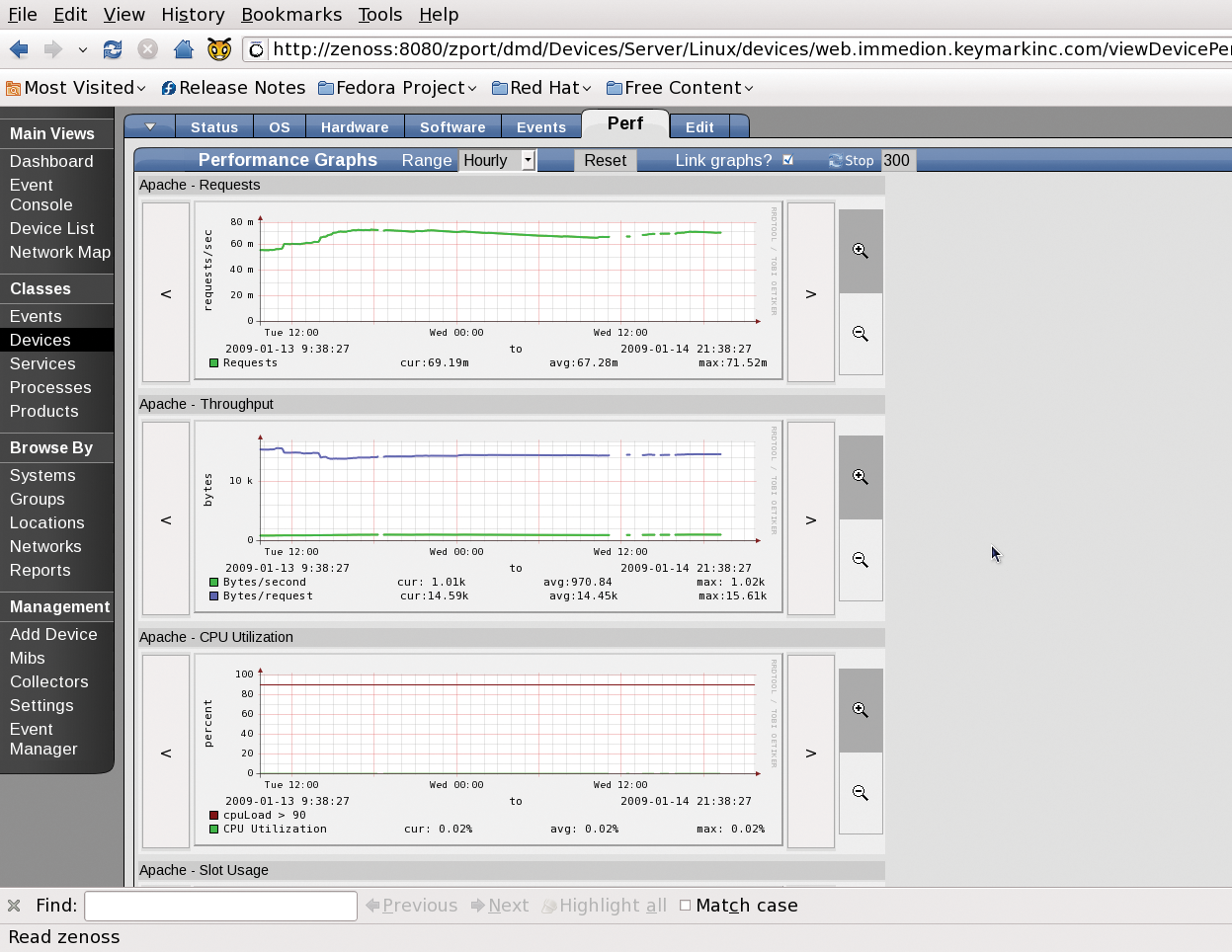Image resolution: width=1232 pixels, height=952 pixels.
Task: Click the Reset button for graphs
Action: (x=605, y=160)
